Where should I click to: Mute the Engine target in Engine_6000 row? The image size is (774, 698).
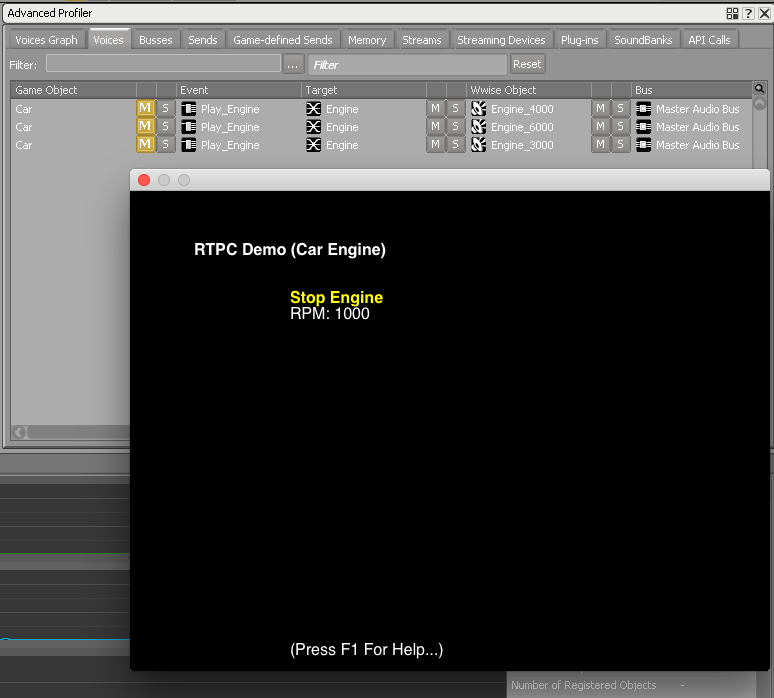435,126
